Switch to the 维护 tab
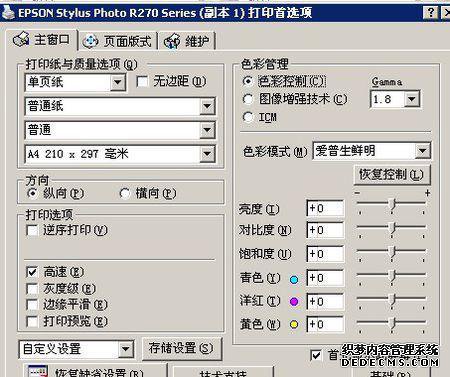Image resolution: width=450 pixels, height=377 pixels. pyautogui.click(x=187, y=41)
